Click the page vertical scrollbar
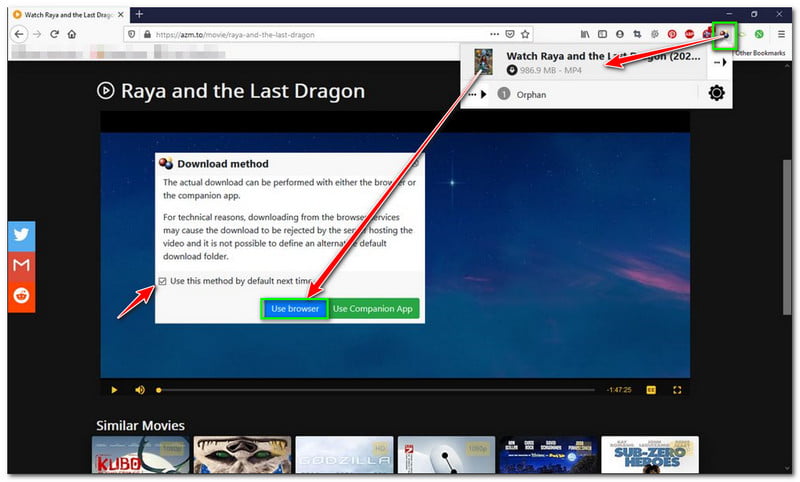800x482 pixels. [787, 237]
